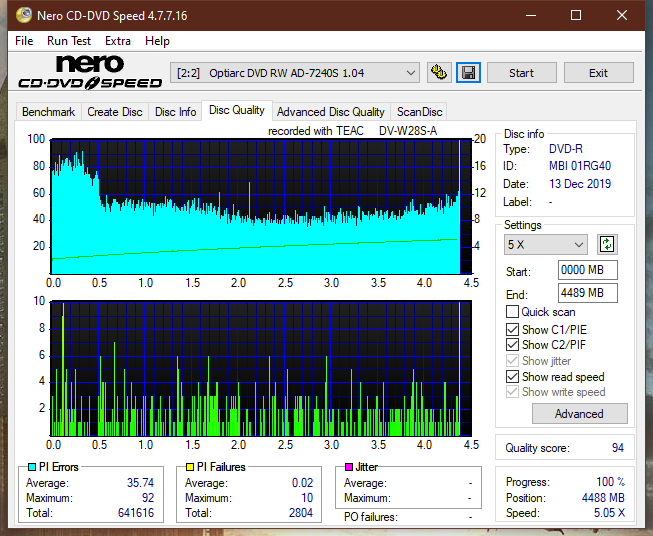Click the Position value 4488 MB
The image size is (653, 536).
(x=603, y=498)
